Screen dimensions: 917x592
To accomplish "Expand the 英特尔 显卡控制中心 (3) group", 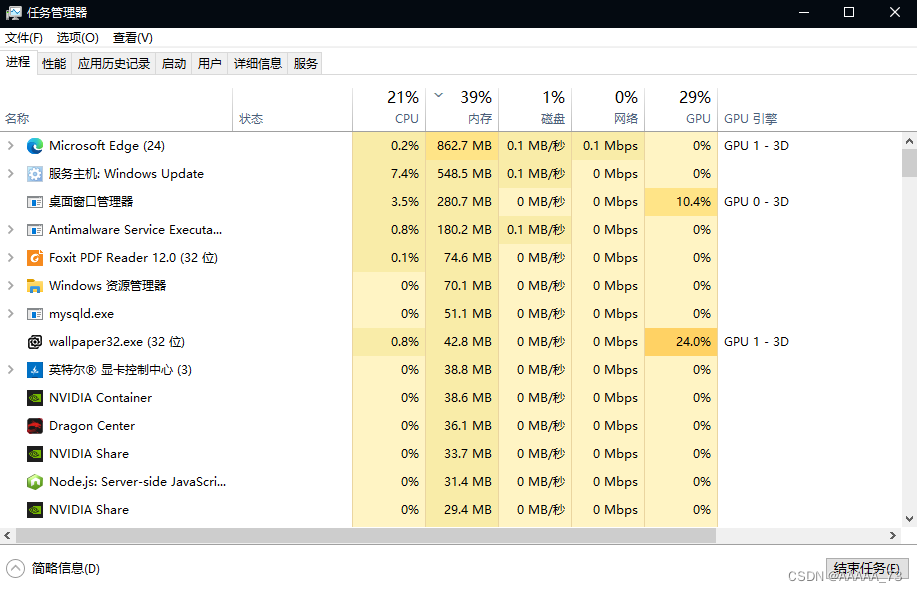I will point(11,370).
